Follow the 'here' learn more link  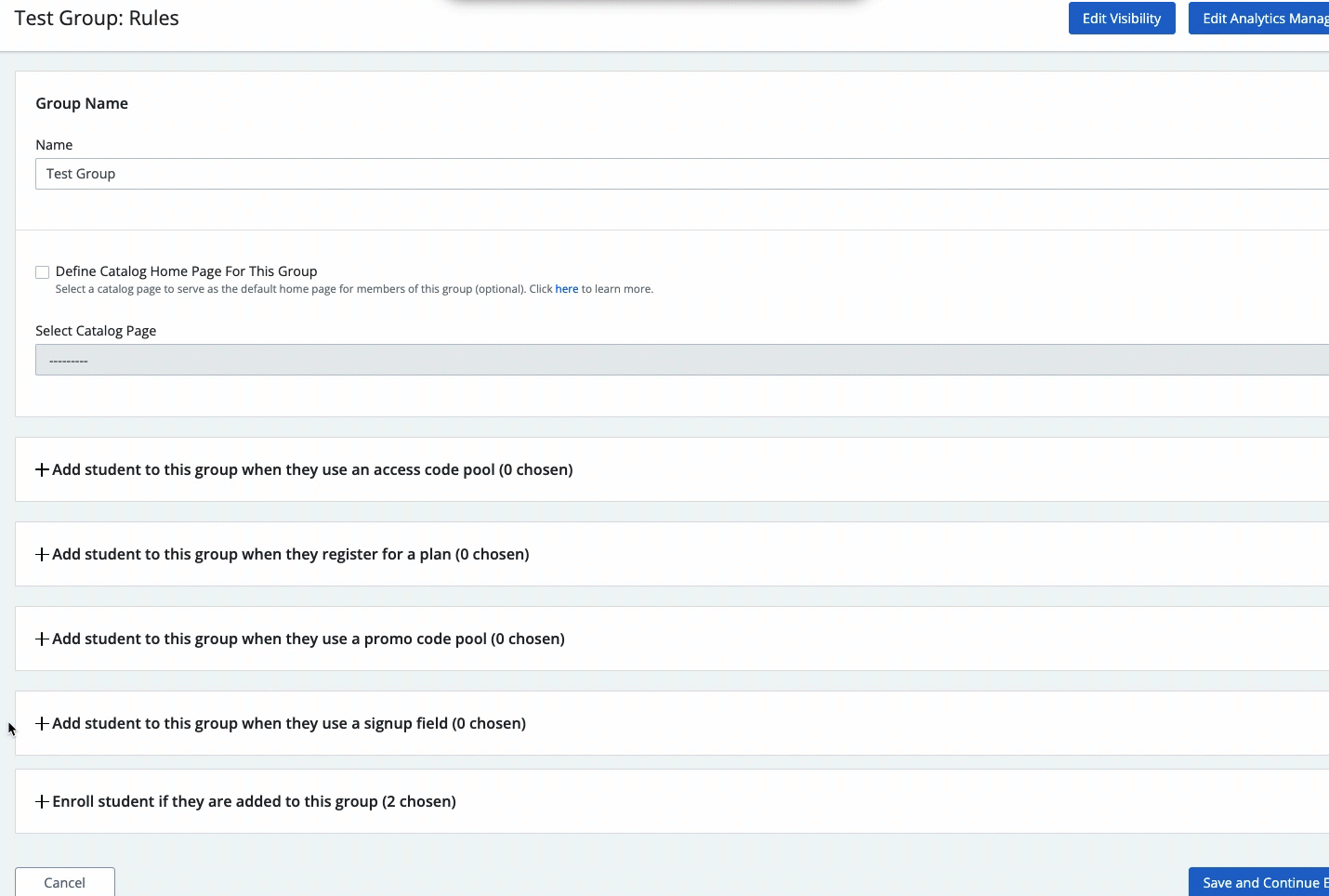(x=566, y=289)
